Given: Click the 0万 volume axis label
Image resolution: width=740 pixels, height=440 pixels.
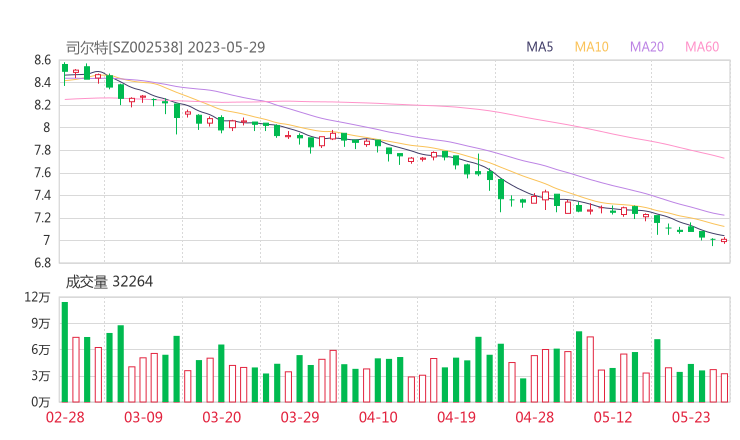Looking at the screenshot, I should (41, 402).
